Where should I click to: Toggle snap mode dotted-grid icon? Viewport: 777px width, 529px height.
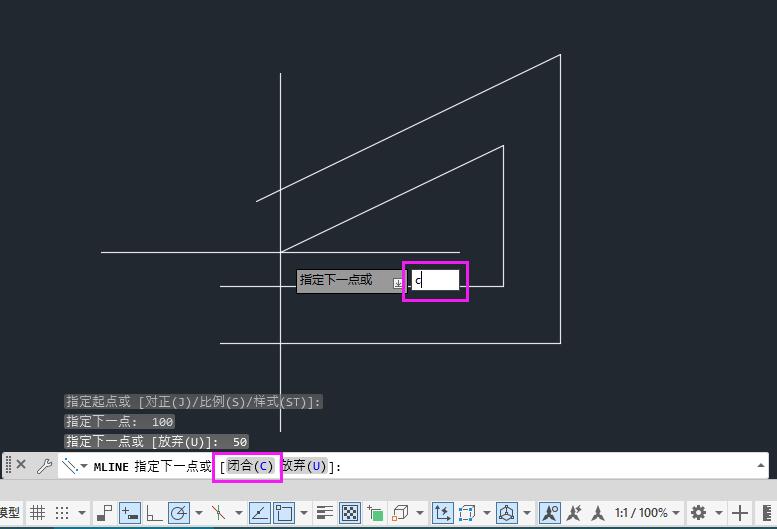(62, 513)
